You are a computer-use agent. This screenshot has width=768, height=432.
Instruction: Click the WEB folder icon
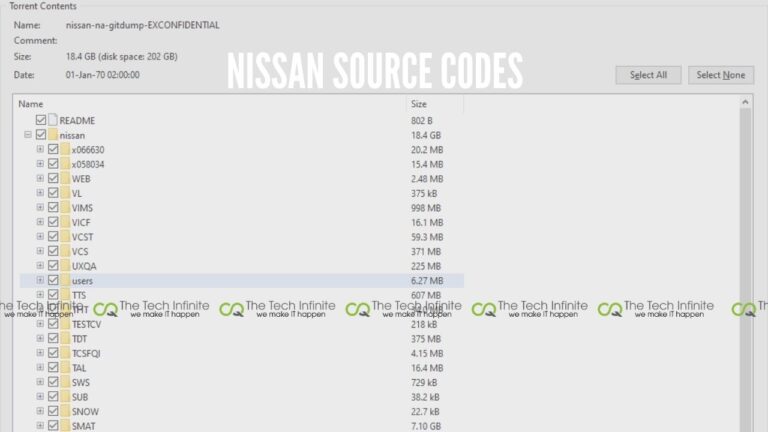(x=65, y=178)
